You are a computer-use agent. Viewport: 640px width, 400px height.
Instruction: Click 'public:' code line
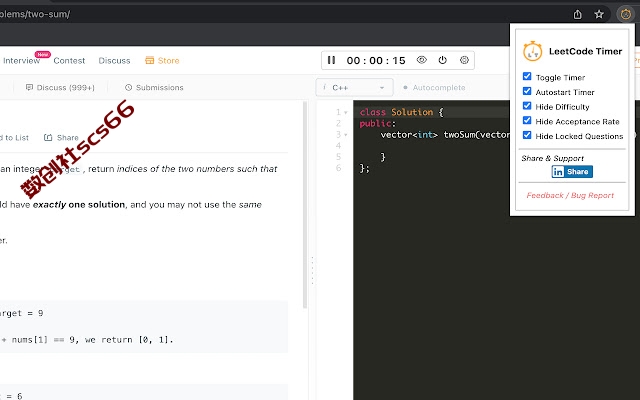tap(378, 123)
